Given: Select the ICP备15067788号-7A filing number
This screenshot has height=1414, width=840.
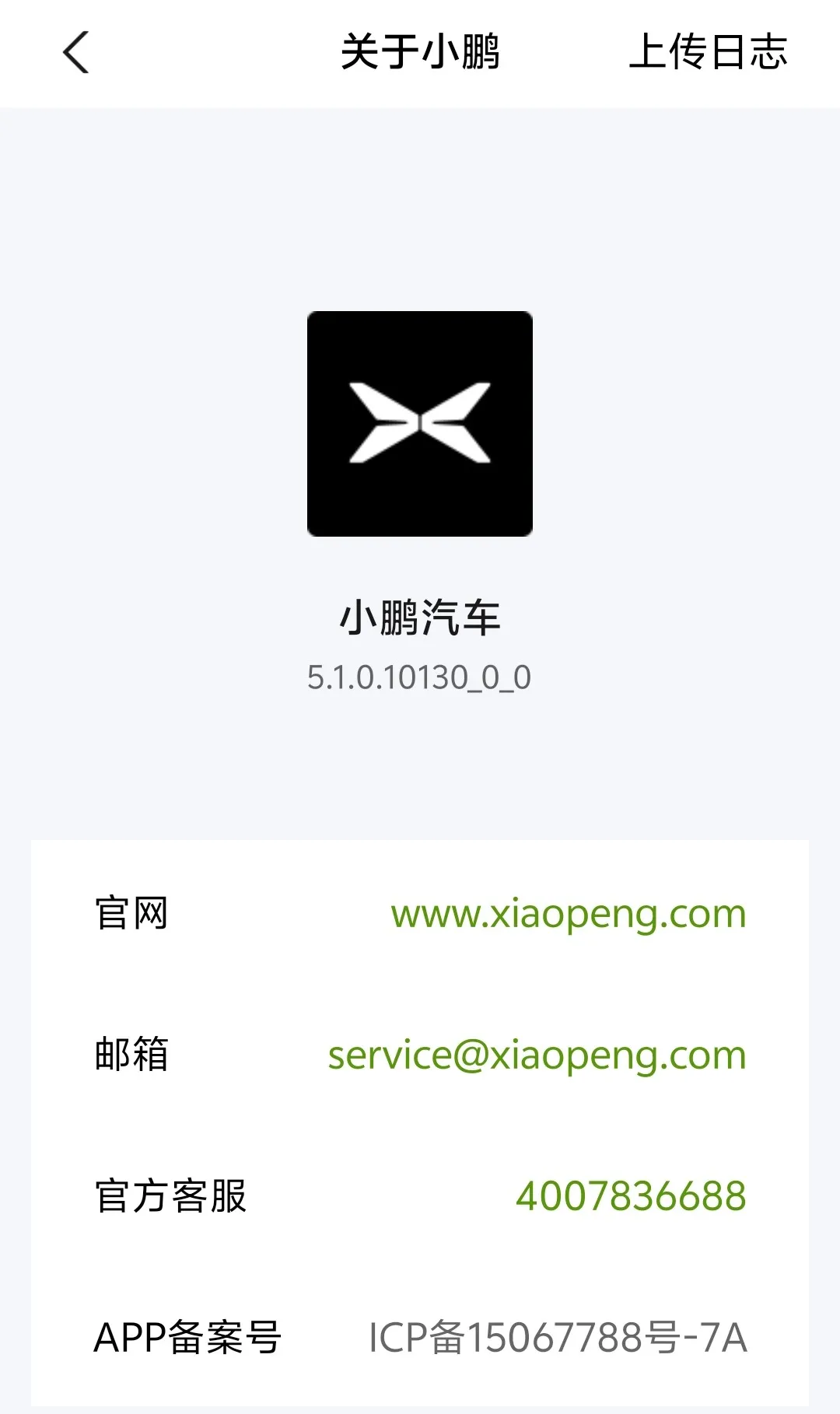Looking at the screenshot, I should pyautogui.click(x=558, y=1338).
